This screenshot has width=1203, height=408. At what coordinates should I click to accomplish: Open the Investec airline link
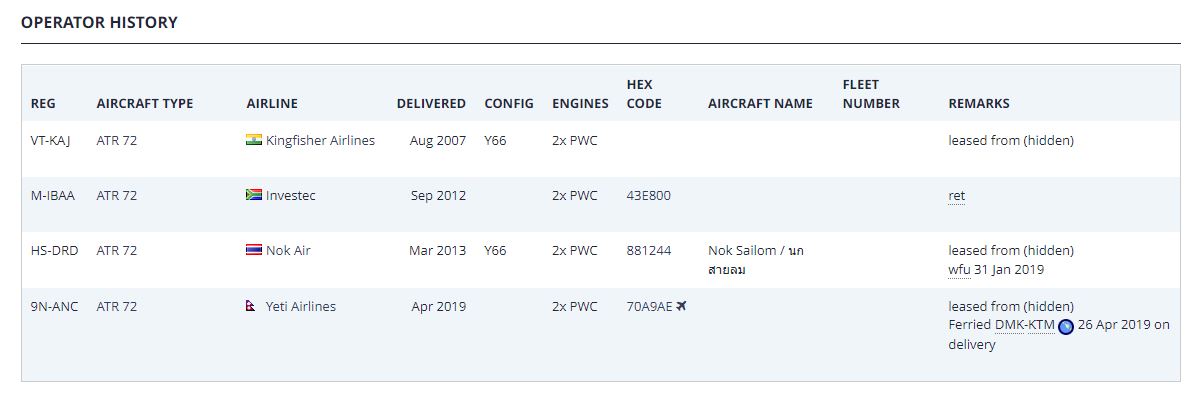[290, 196]
